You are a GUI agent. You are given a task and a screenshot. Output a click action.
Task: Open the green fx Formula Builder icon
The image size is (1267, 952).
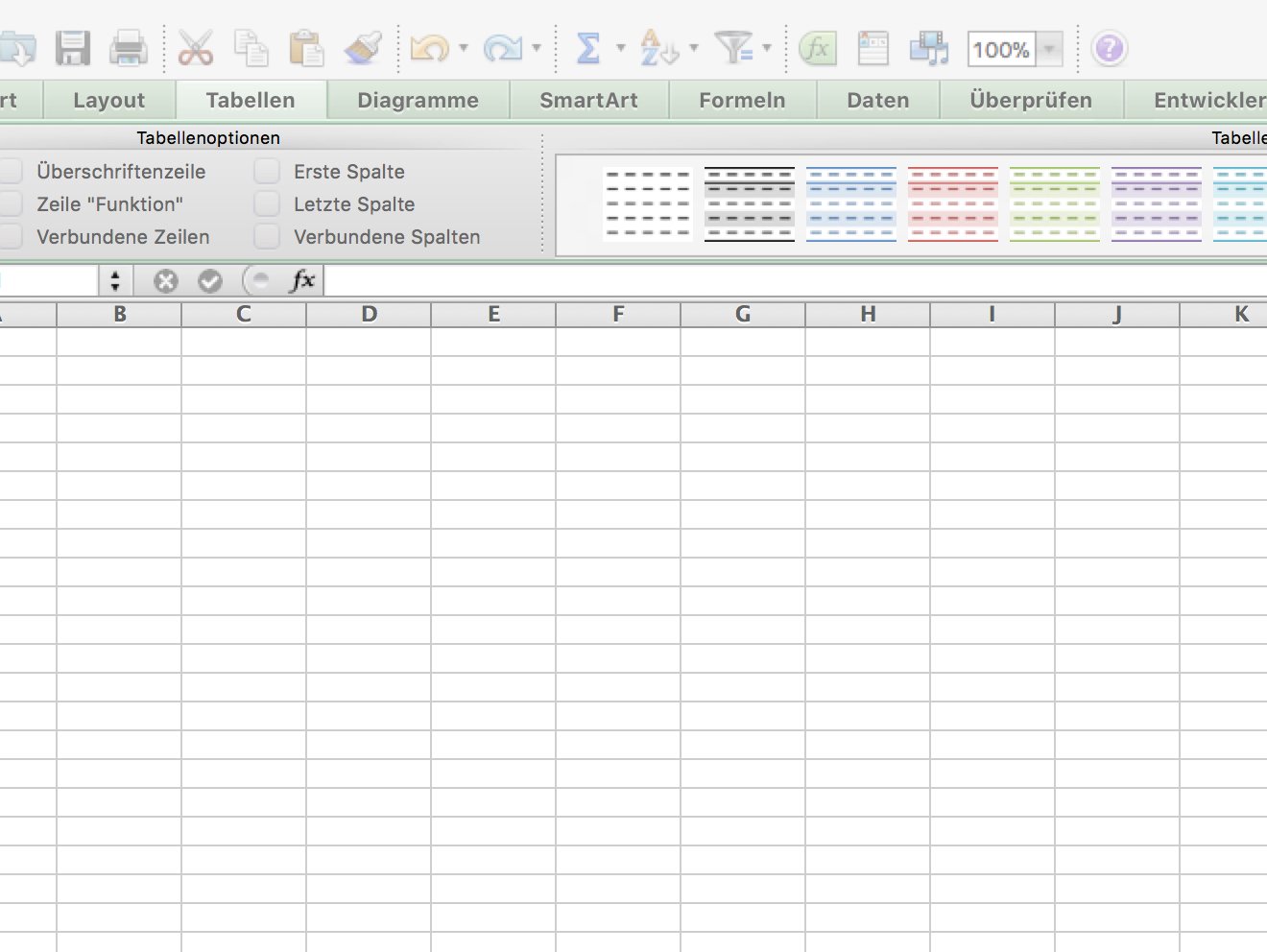(818, 48)
